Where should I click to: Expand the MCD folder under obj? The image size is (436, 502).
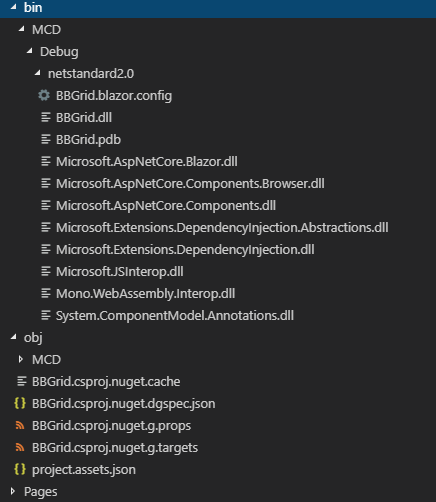pyautogui.click(x=21, y=359)
